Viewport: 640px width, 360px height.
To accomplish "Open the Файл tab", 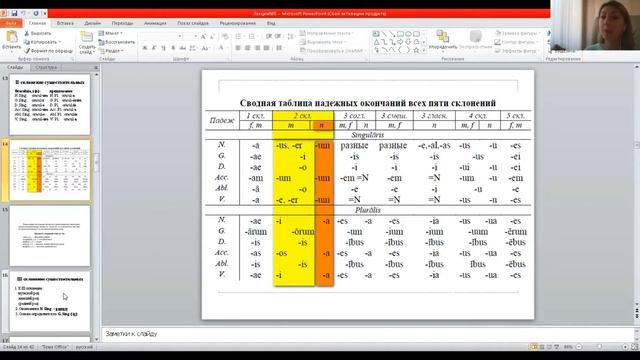I will [x=11, y=23].
